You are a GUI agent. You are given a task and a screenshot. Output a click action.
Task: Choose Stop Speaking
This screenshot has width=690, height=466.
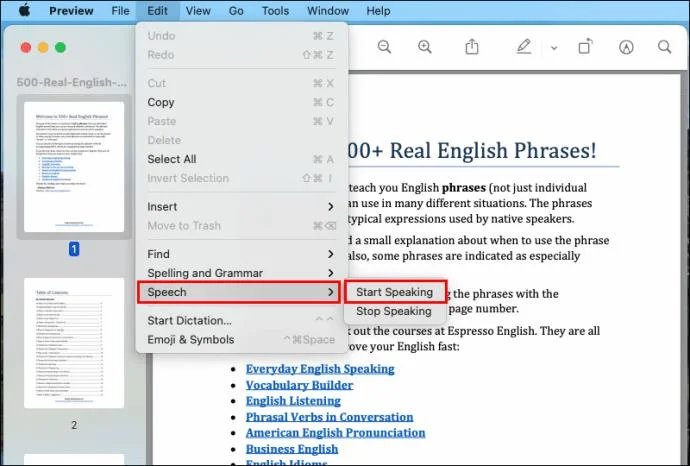coord(394,311)
